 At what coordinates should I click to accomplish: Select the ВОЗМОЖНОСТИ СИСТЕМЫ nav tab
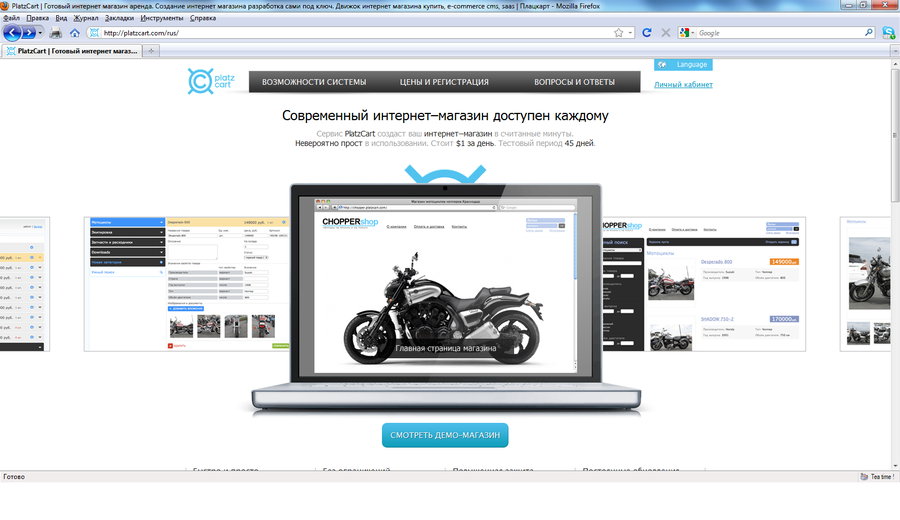314,82
